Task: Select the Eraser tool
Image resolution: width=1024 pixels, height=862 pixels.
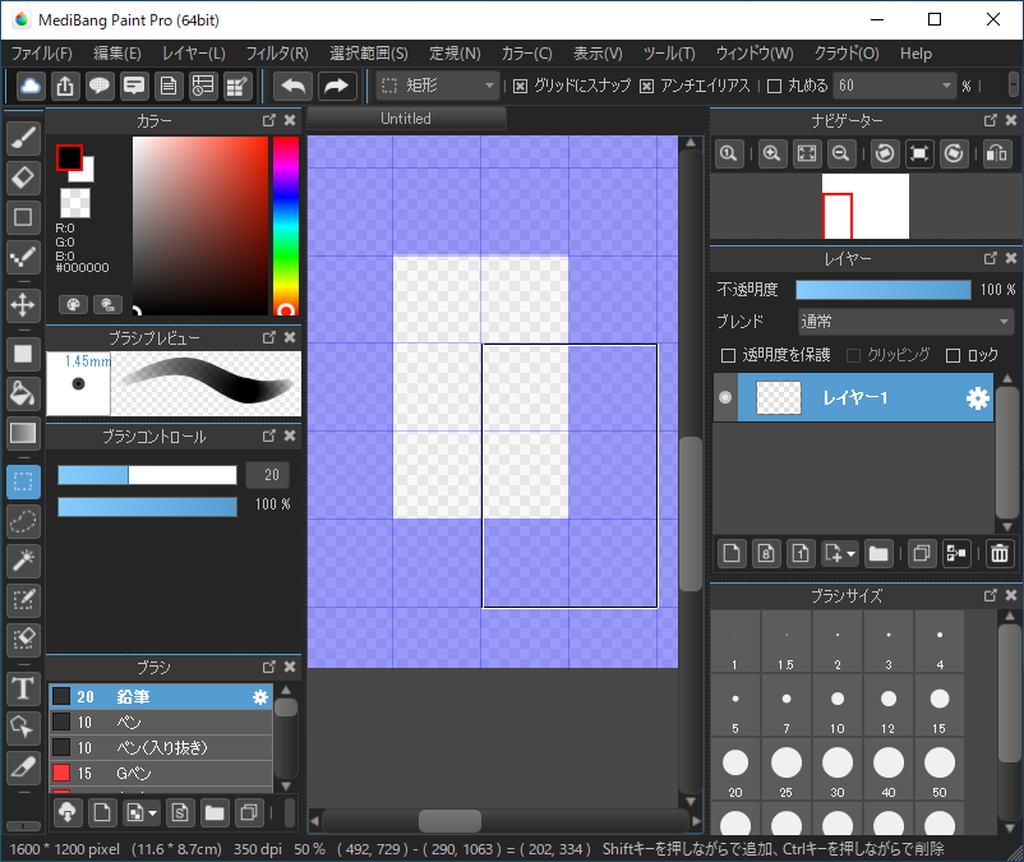Action: point(23,178)
